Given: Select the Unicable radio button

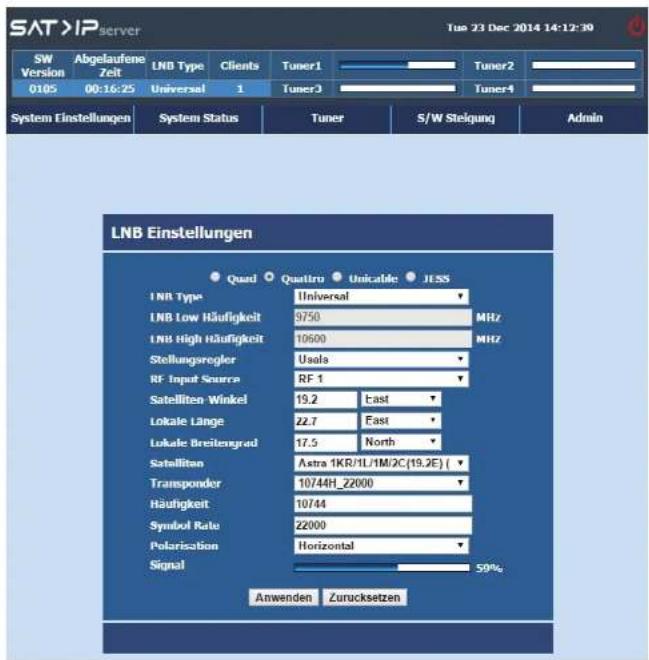Looking at the screenshot, I should click(x=337, y=277).
